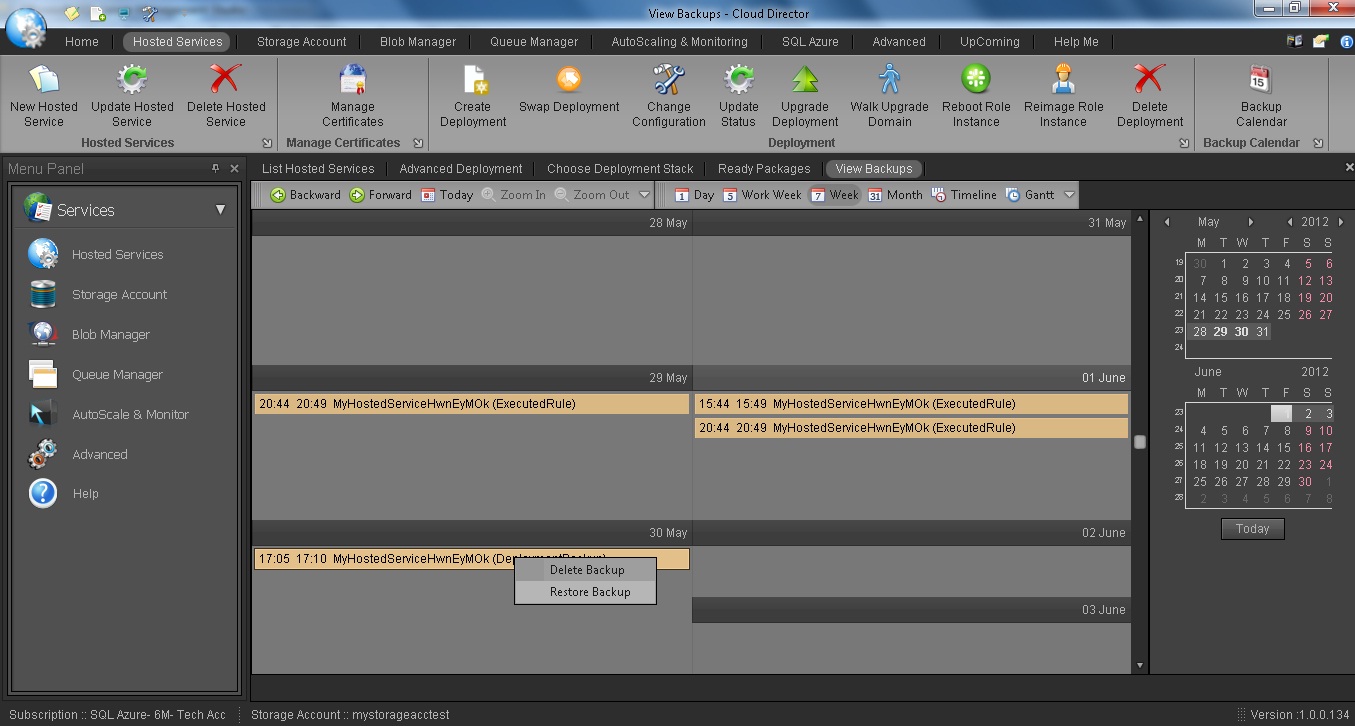Expand the Services panel dropdown arrow
This screenshot has width=1355, height=726.
coord(220,210)
